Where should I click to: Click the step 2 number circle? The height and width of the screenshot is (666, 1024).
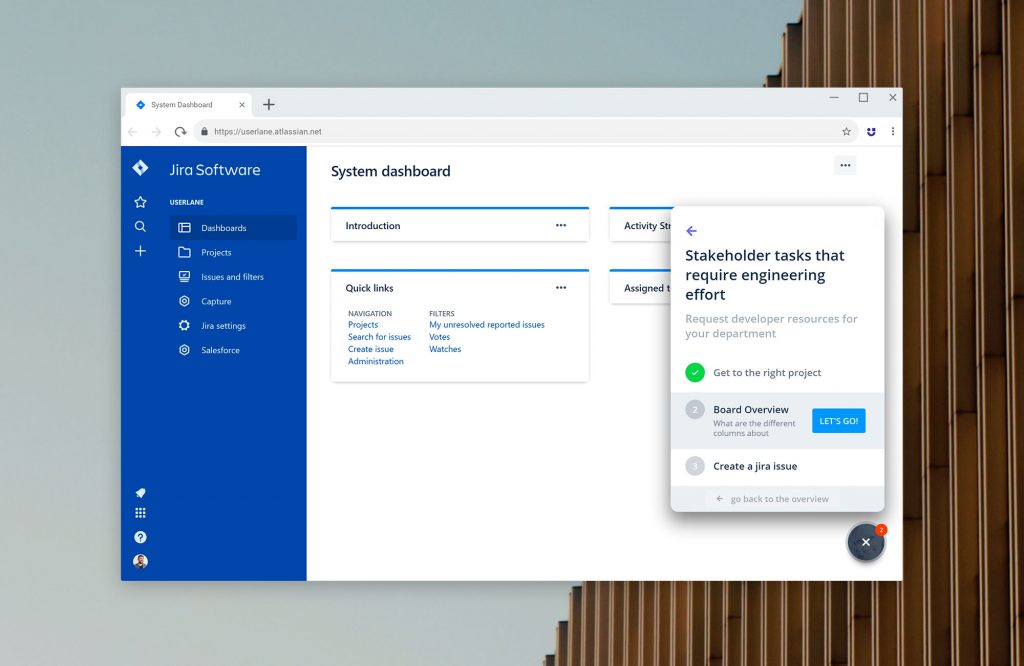[695, 410]
